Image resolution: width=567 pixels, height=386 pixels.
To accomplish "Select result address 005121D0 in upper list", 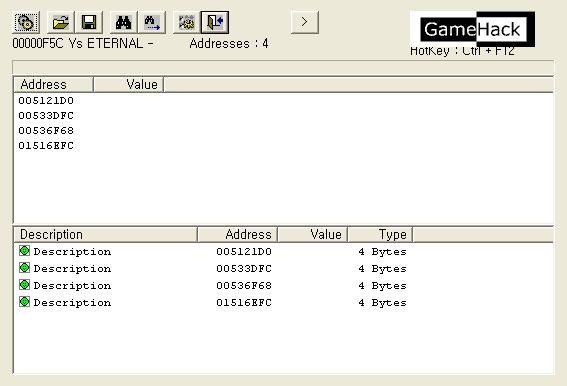I will click(46, 101).
